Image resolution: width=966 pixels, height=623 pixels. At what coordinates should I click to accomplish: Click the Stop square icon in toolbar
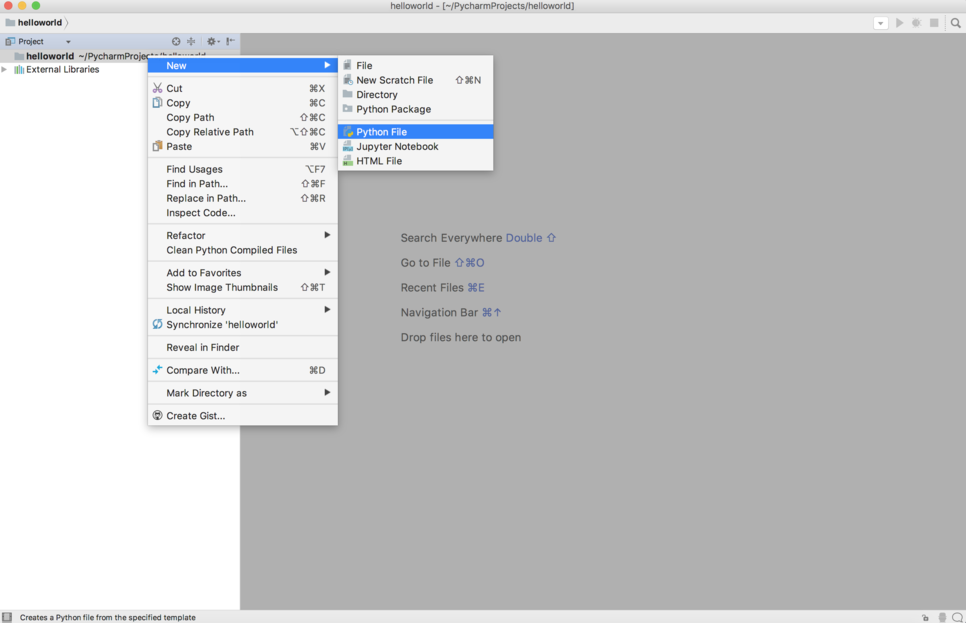934,23
